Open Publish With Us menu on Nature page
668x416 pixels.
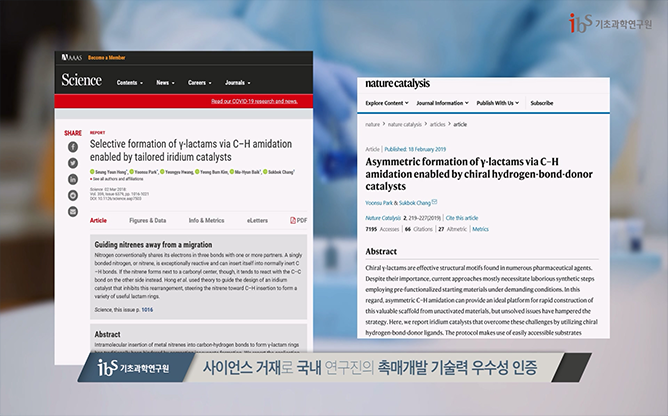tap(498, 103)
